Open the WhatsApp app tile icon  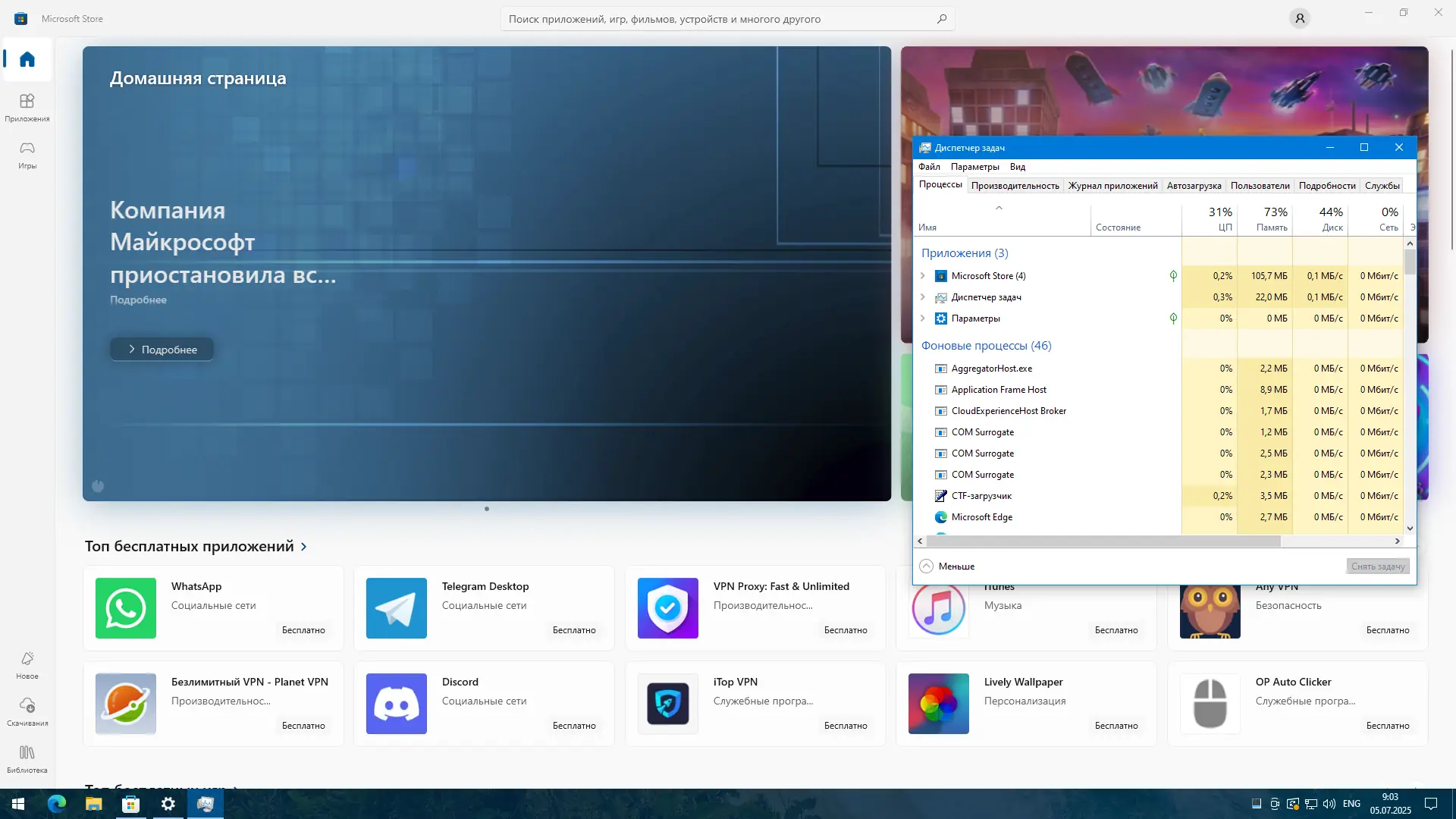126,608
